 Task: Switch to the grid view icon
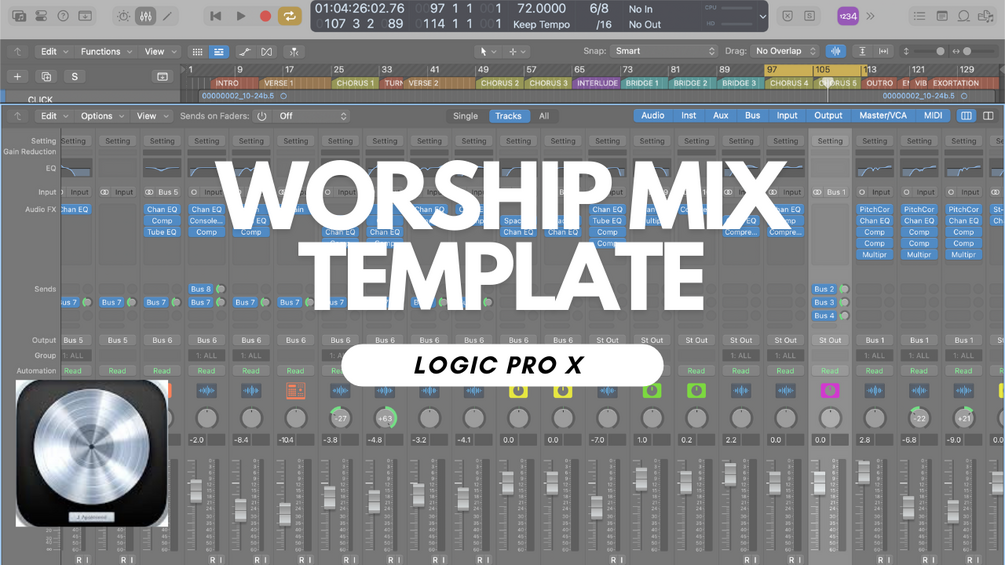pos(197,52)
